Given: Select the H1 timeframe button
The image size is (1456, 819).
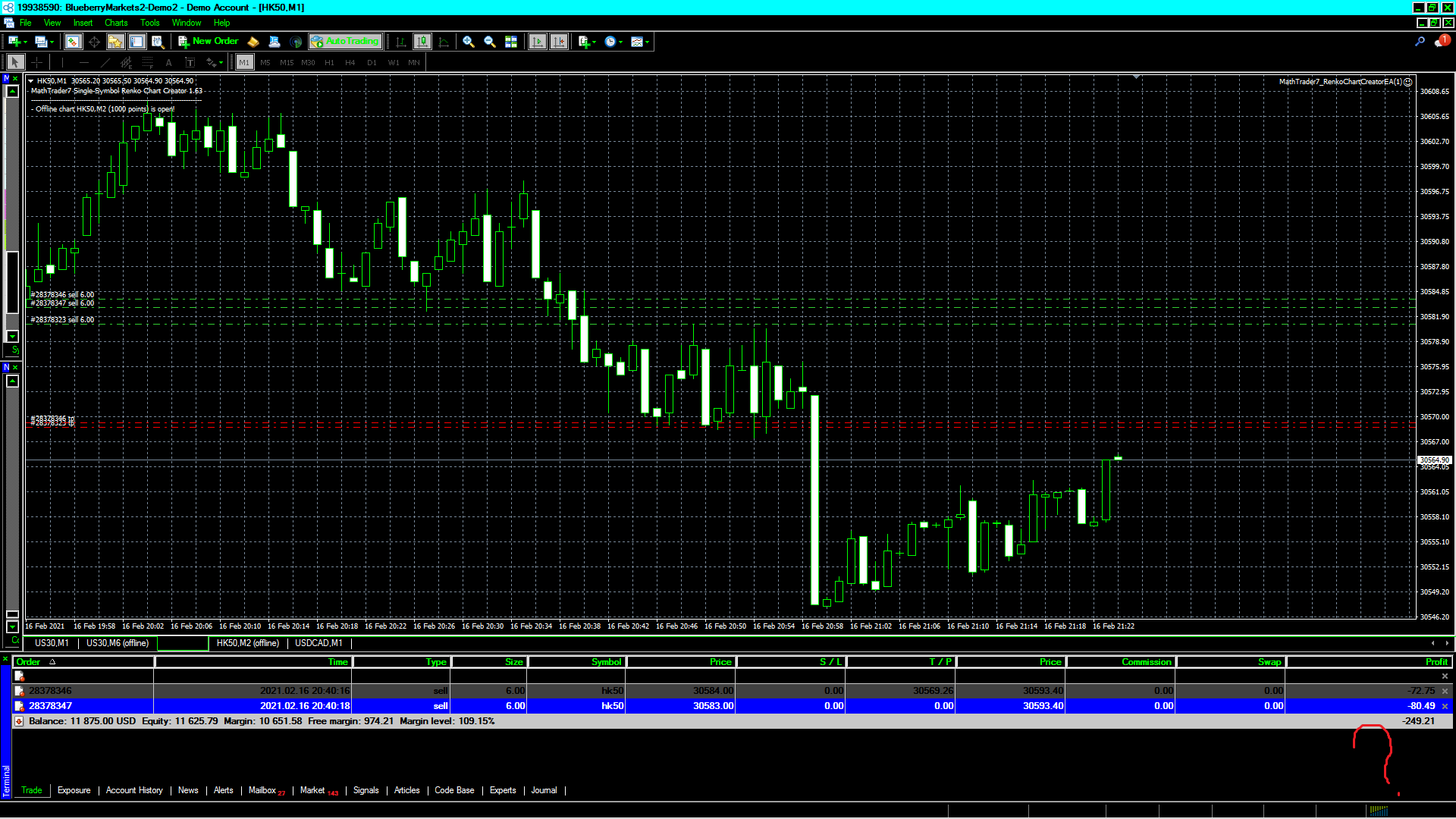Looking at the screenshot, I should coord(329,62).
